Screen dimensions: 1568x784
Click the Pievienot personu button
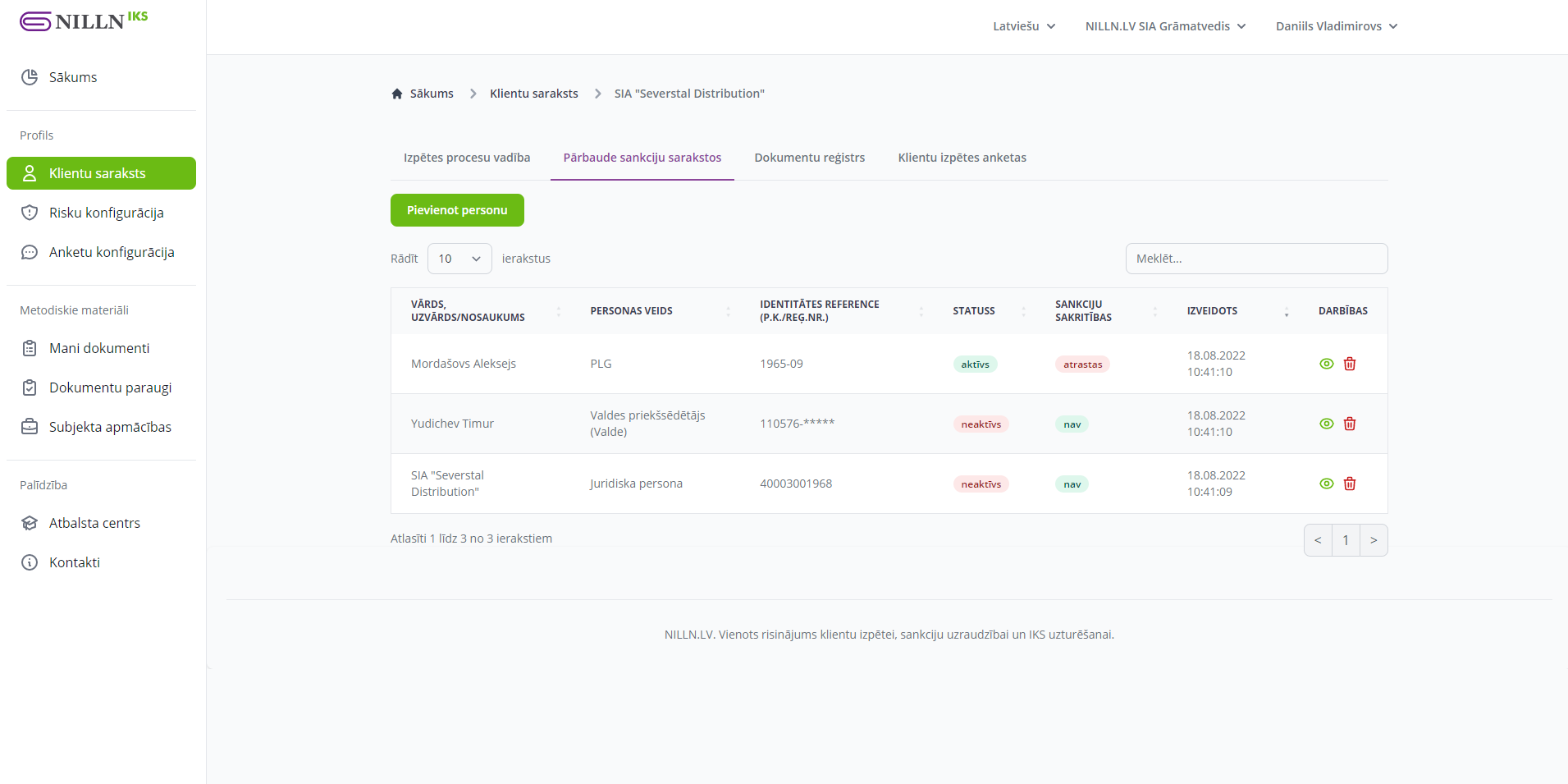click(457, 210)
